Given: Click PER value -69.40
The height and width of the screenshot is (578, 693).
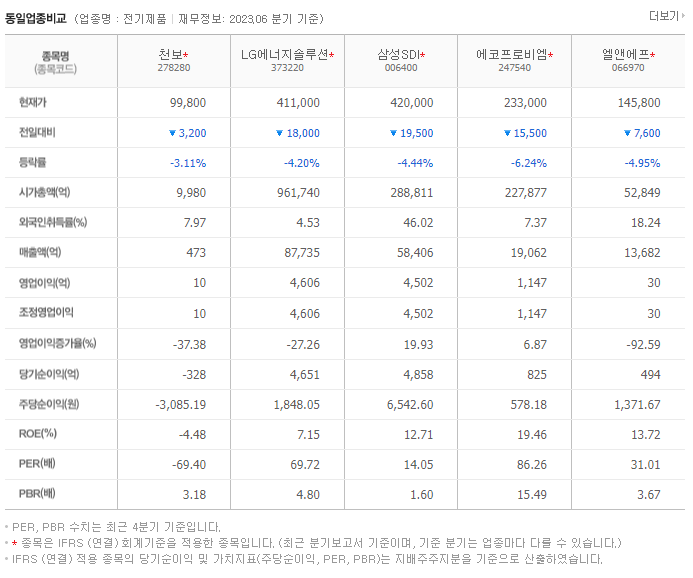Looking at the screenshot, I should [189, 465].
